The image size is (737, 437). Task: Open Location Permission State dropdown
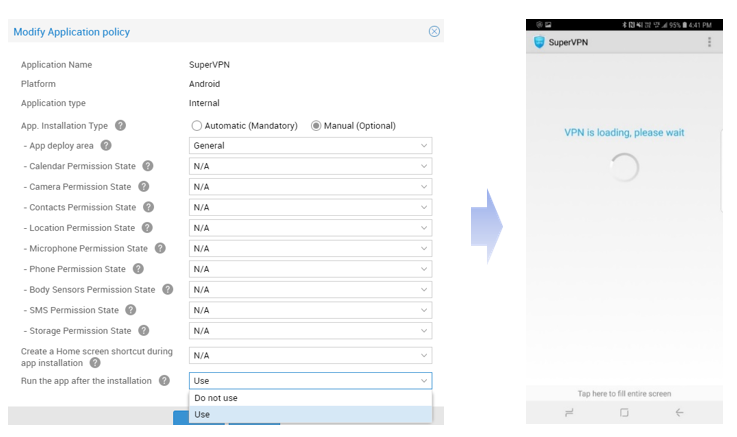[x=310, y=228]
